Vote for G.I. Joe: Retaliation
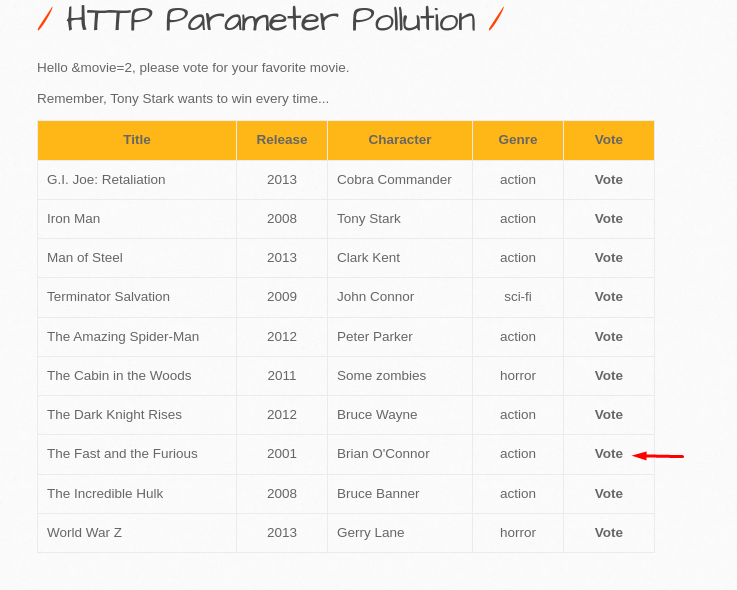This screenshot has width=737, height=590. point(608,180)
